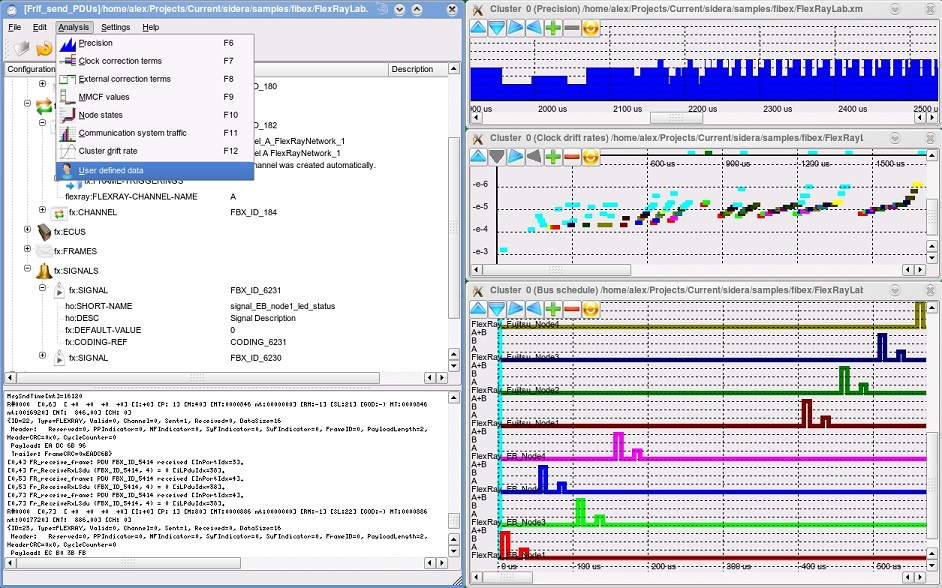Click right-arrow icon in Precision window toolbar
Screen dimensions: 942x588
[x=515, y=28]
